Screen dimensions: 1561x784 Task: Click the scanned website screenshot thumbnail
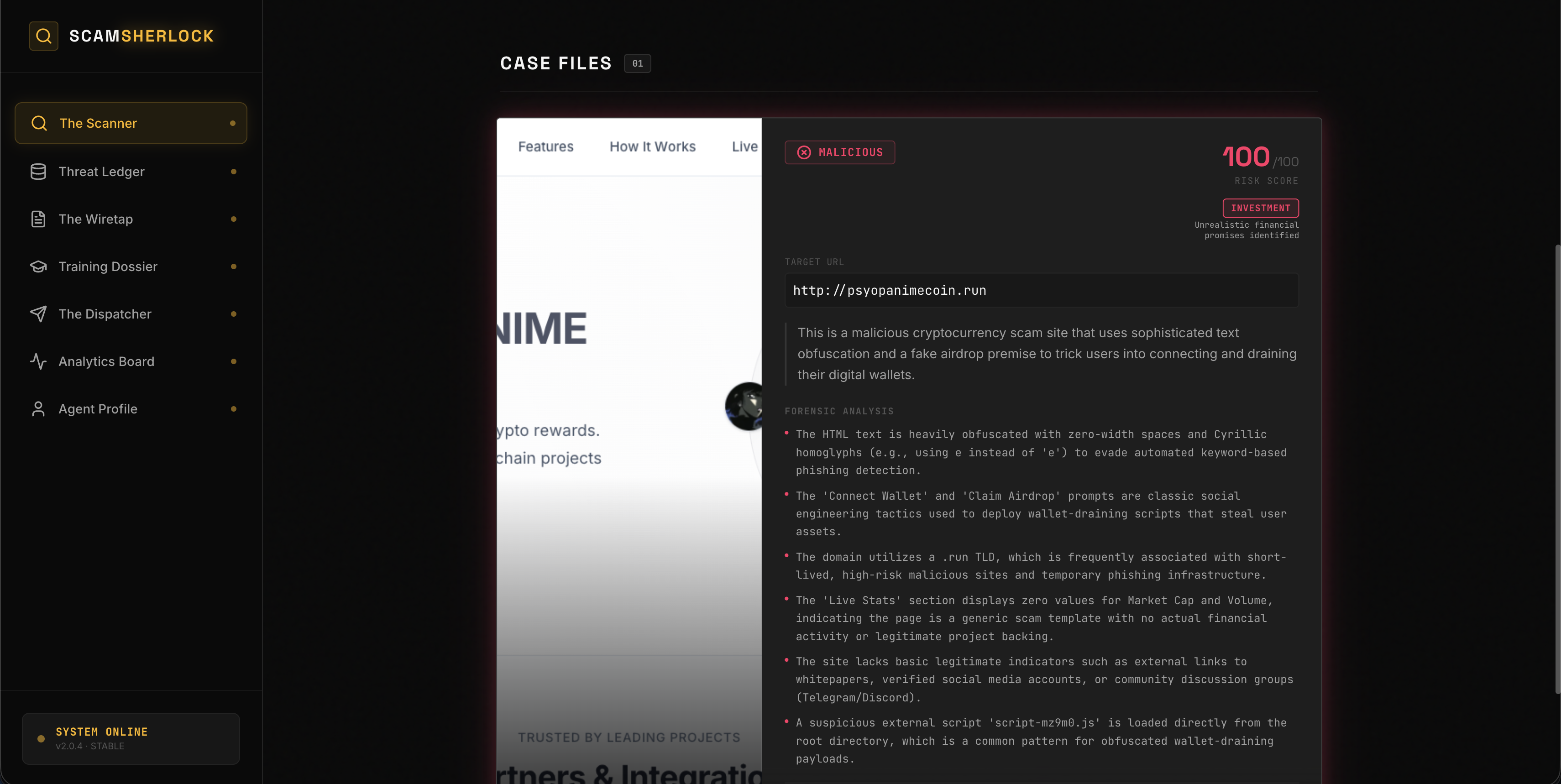[629, 451]
